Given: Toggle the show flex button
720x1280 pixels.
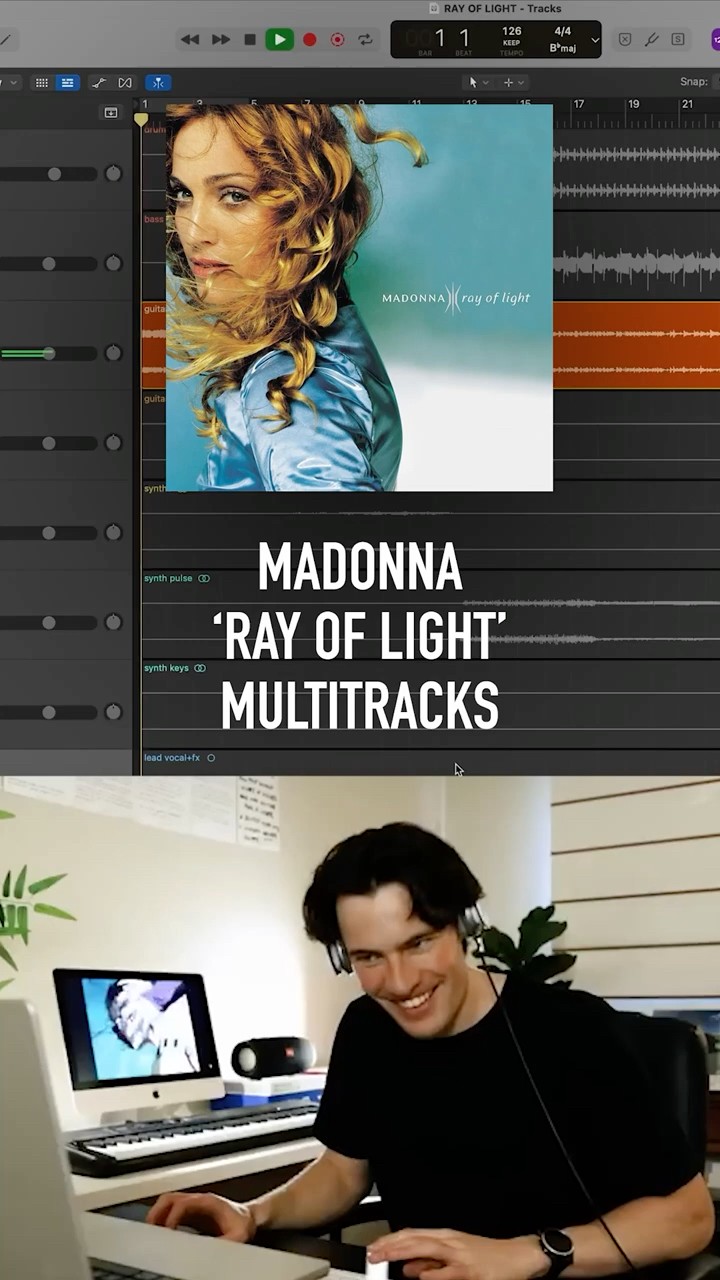Looking at the screenshot, I should (x=125, y=83).
